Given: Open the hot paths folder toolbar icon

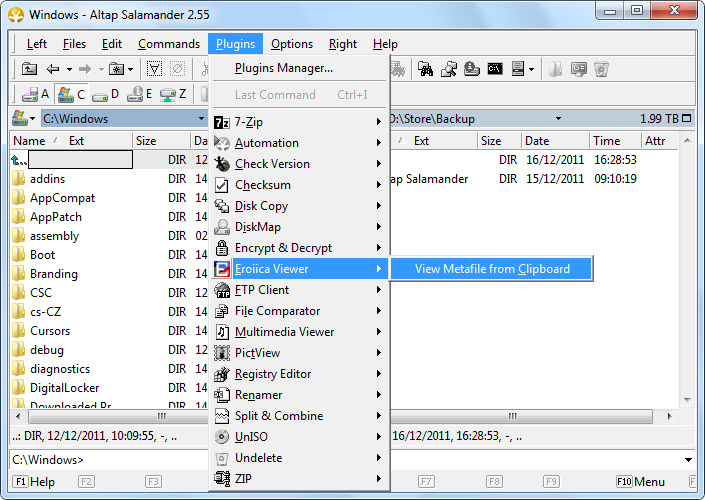Looking at the screenshot, I should [116, 69].
